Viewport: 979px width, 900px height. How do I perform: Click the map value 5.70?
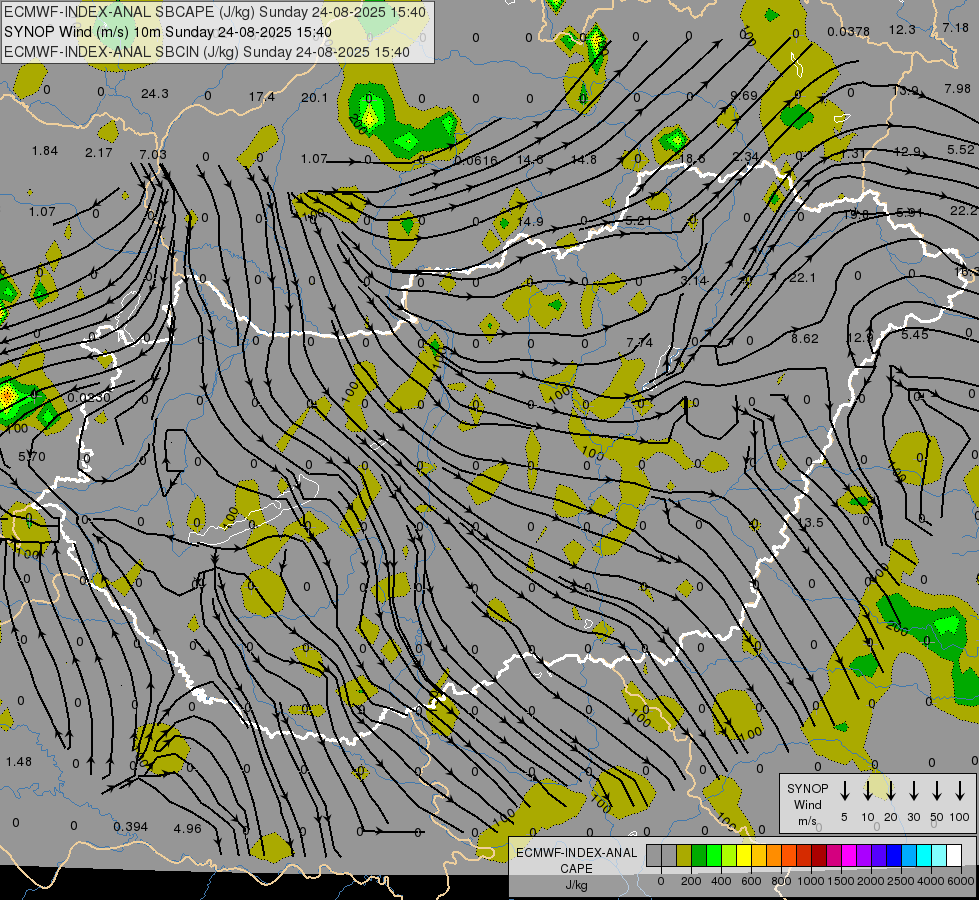point(32,457)
